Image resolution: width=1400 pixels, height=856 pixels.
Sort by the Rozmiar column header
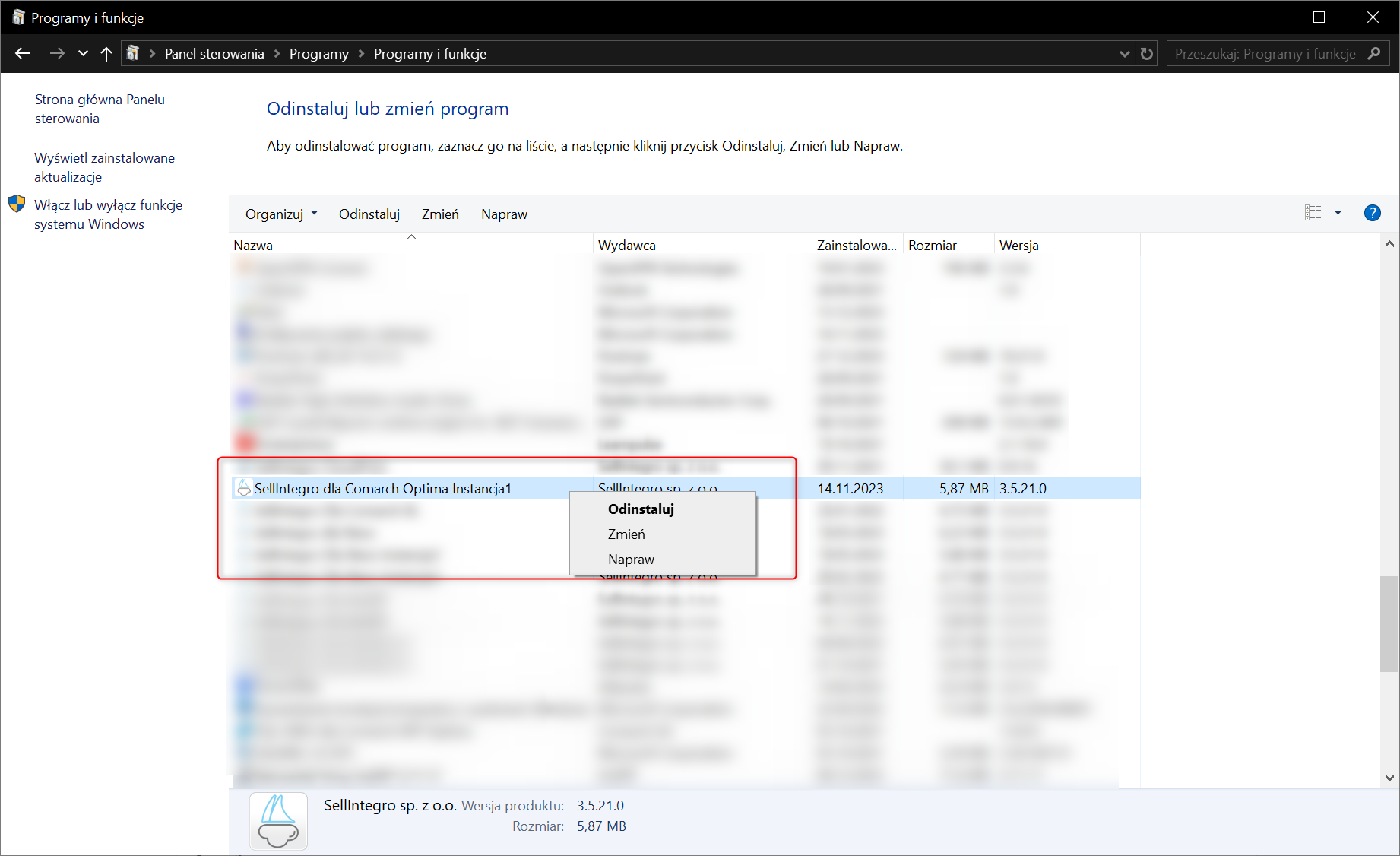[949, 245]
